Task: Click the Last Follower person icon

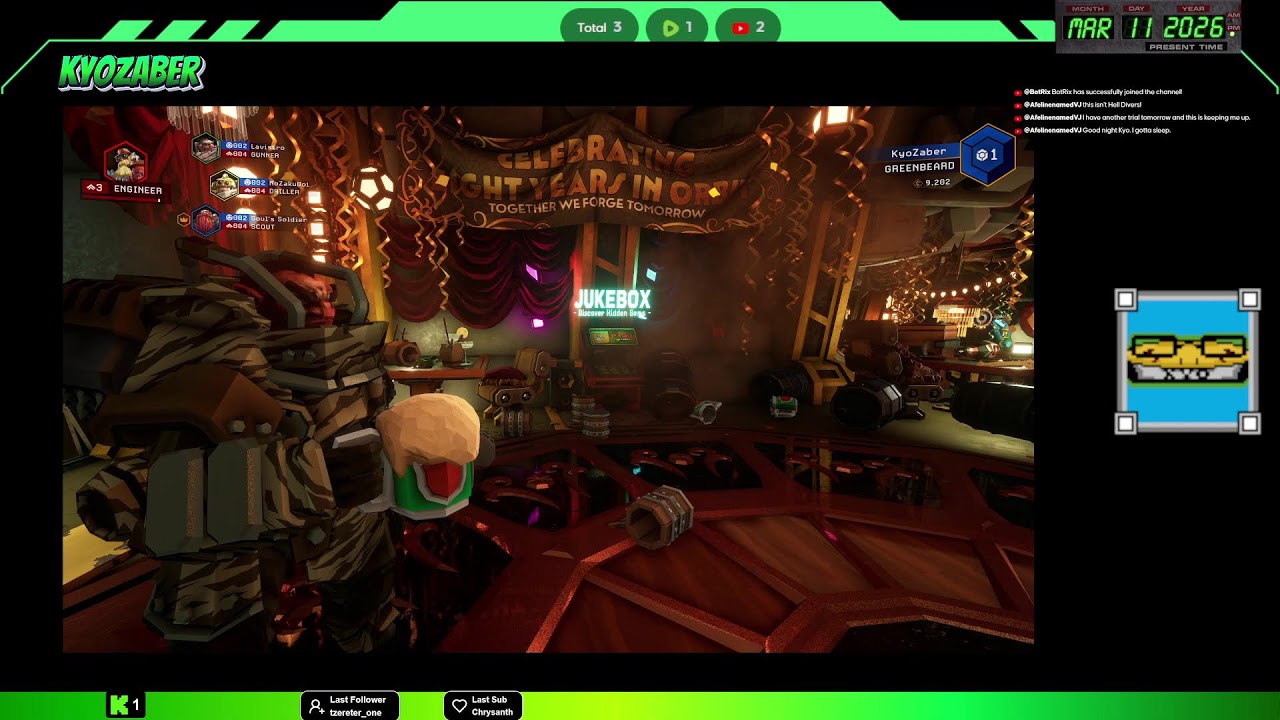Action: coord(316,706)
